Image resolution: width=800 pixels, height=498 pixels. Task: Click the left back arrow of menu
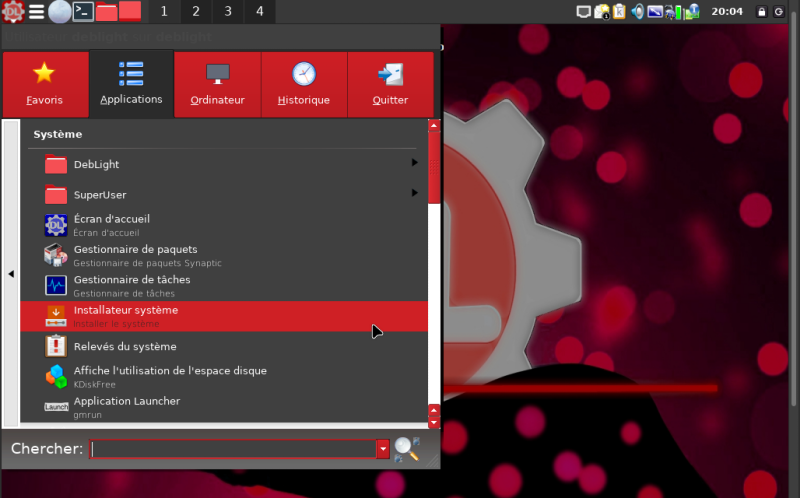click(x=11, y=273)
